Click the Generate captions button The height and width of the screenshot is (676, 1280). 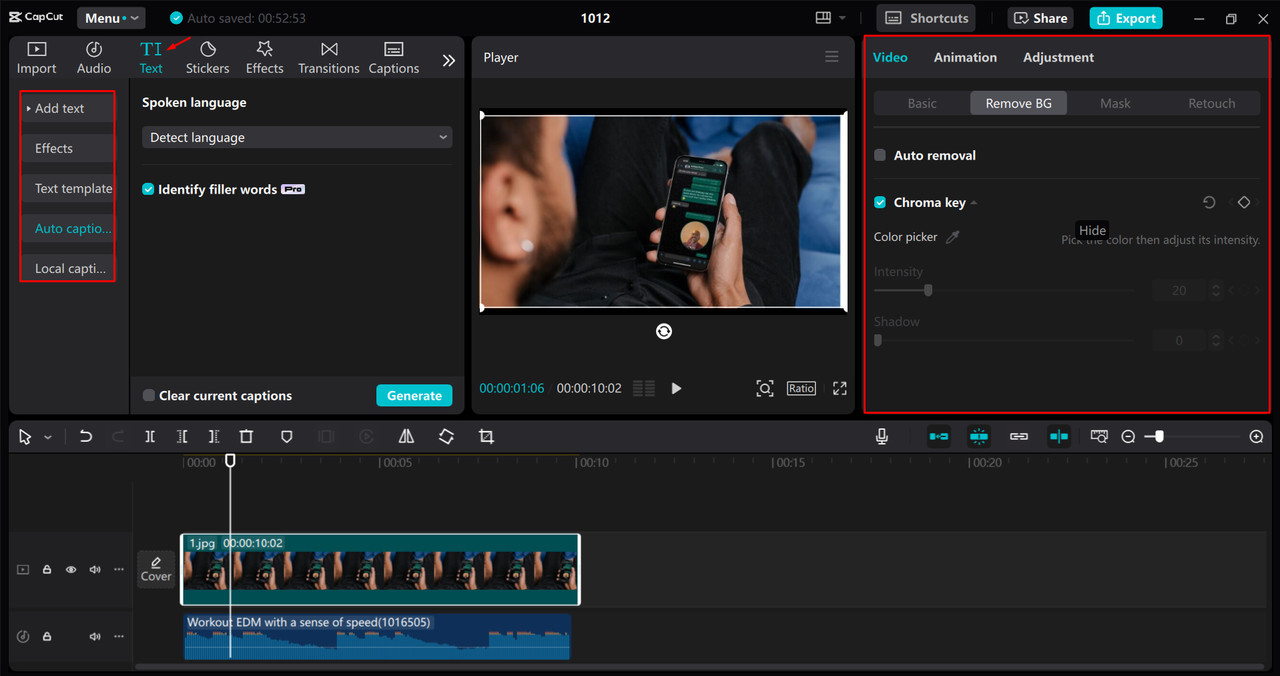point(414,395)
